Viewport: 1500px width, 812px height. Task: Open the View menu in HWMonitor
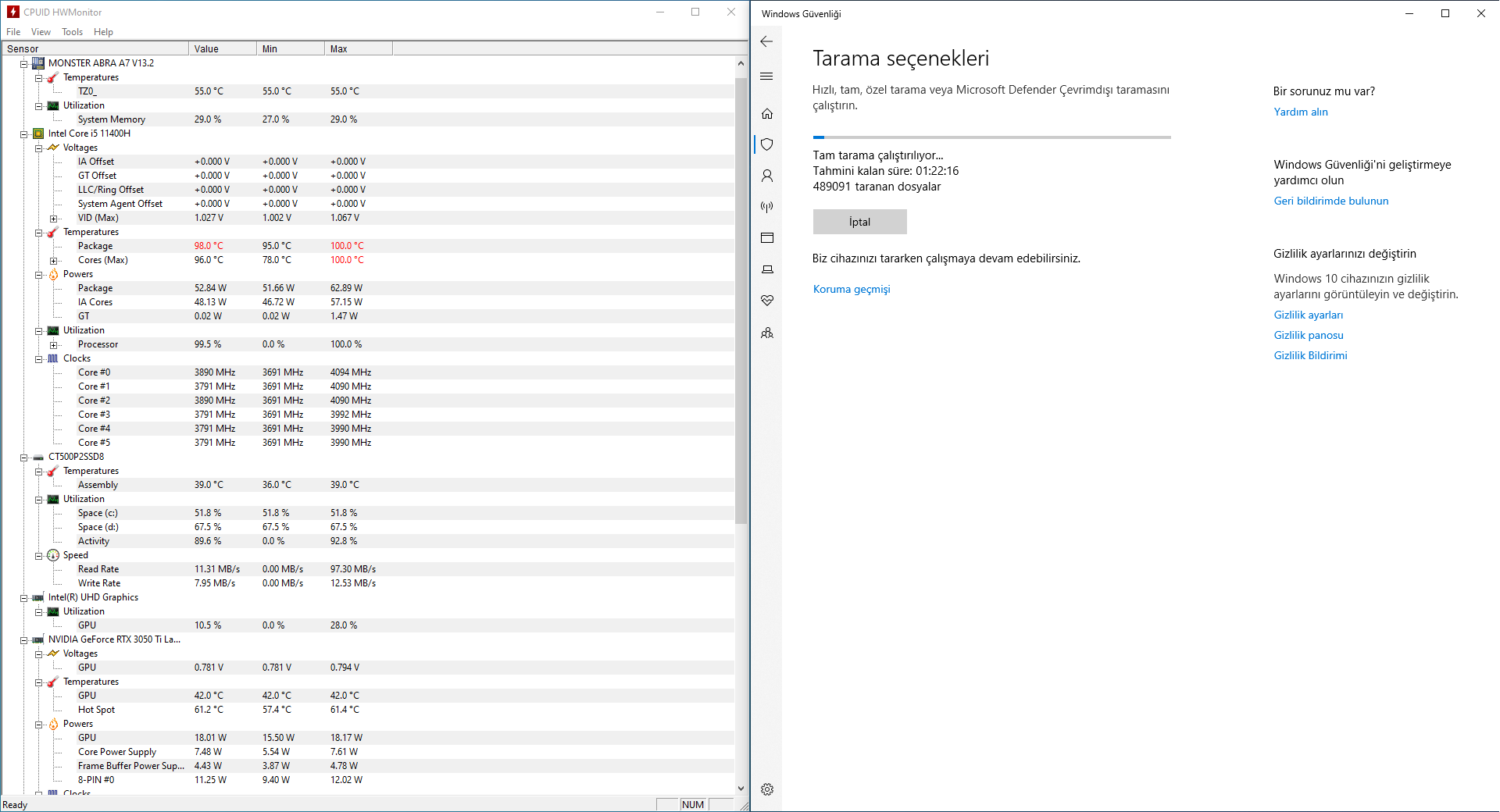point(41,31)
